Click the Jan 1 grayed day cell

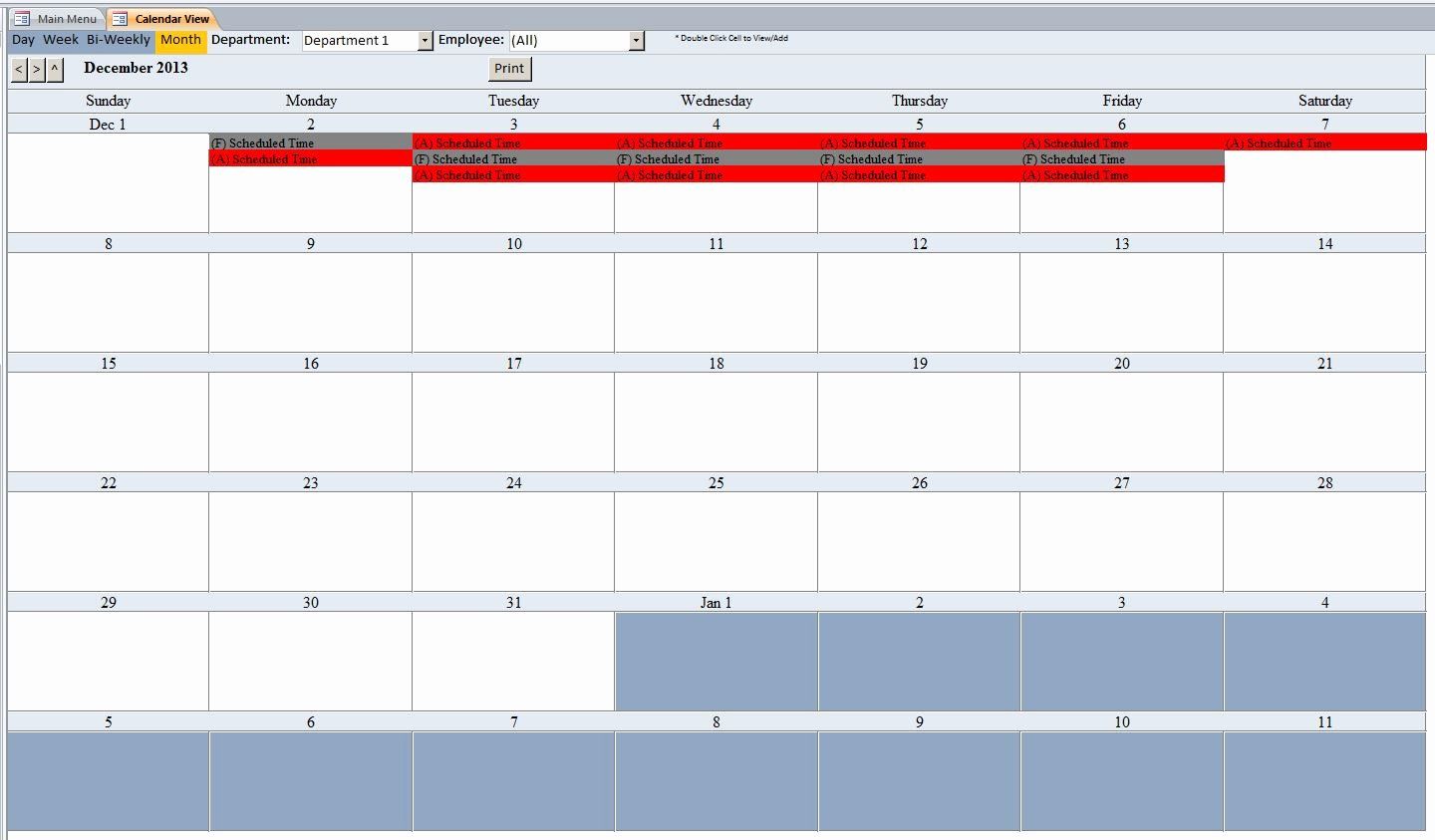pos(716,661)
